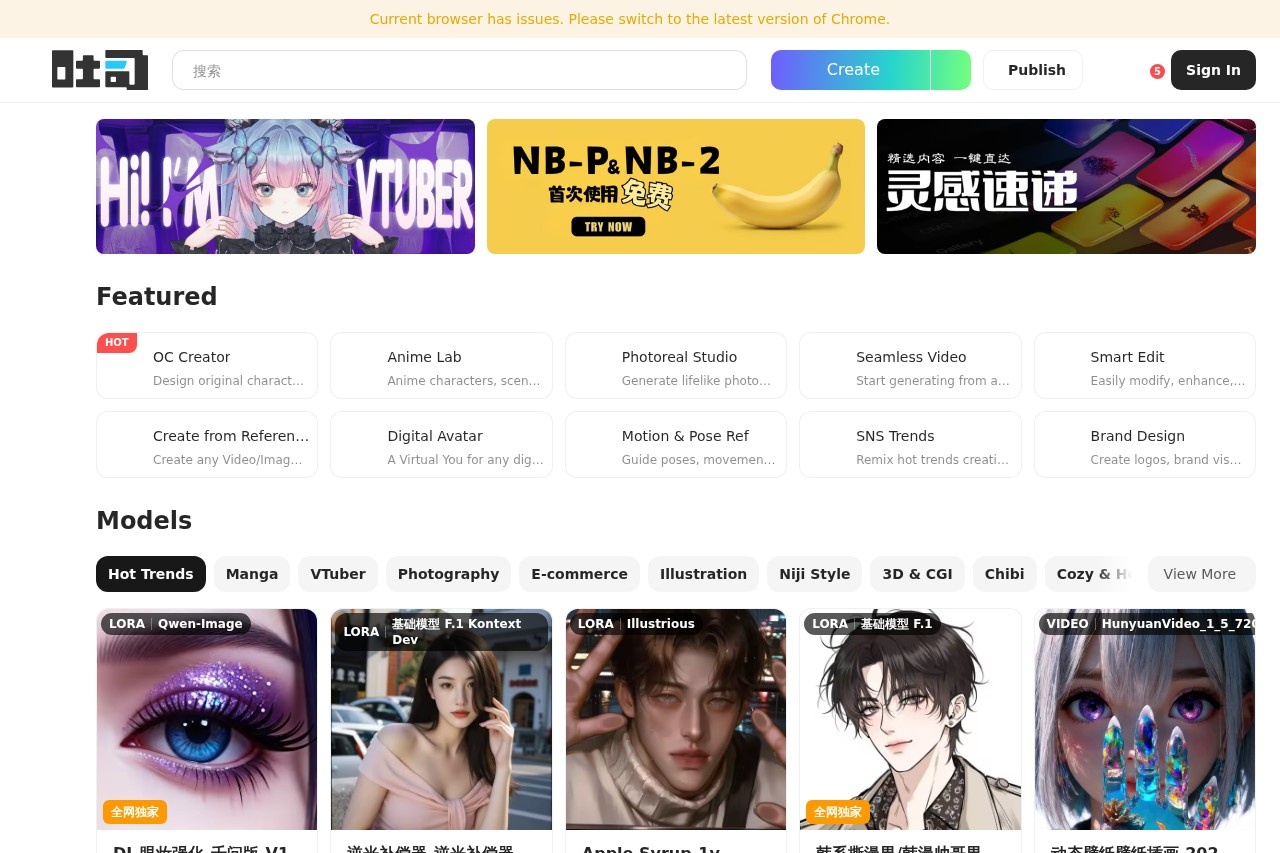Select the Brand Design feature
The image size is (1280, 853).
click(x=1144, y=444)
